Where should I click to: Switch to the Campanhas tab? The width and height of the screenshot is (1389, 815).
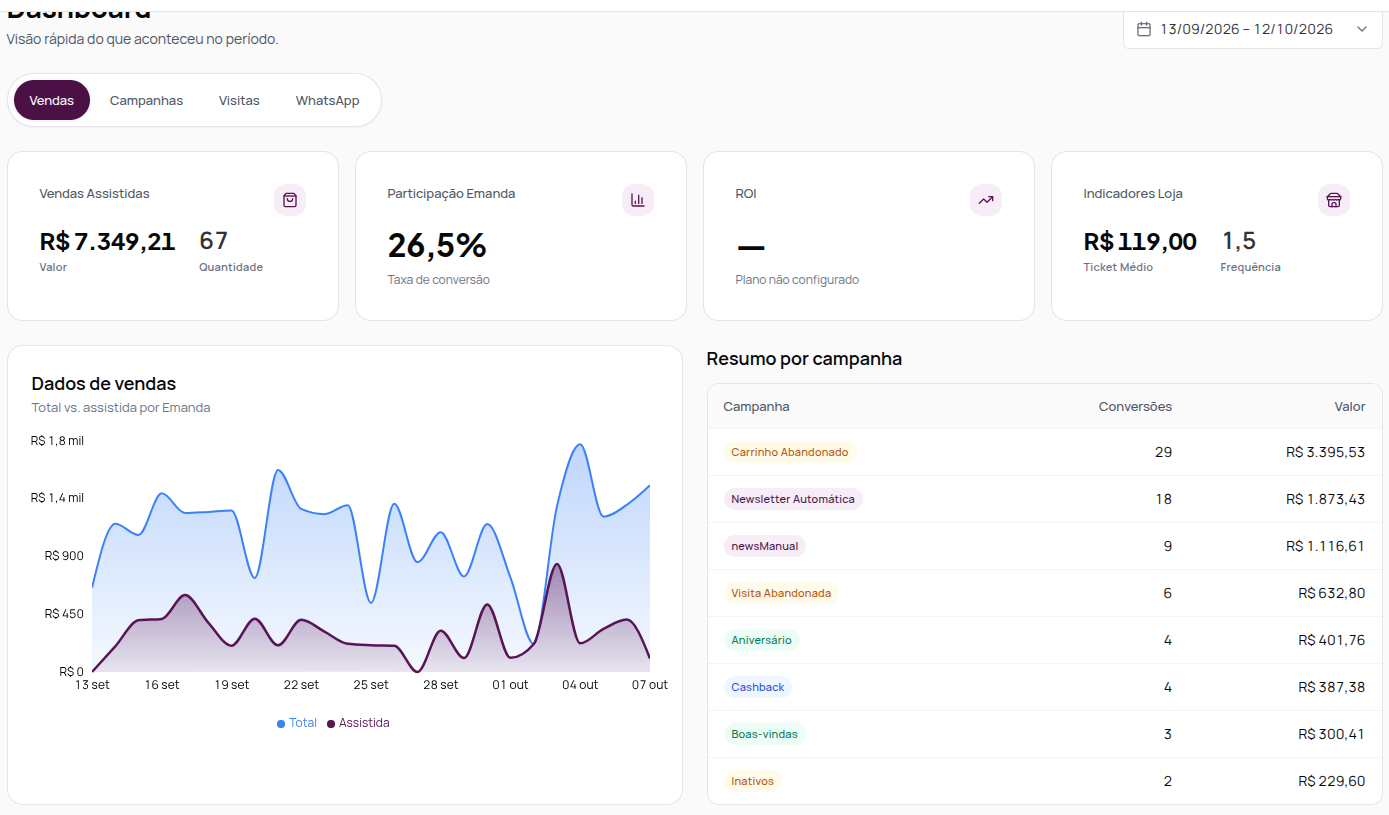146,100
